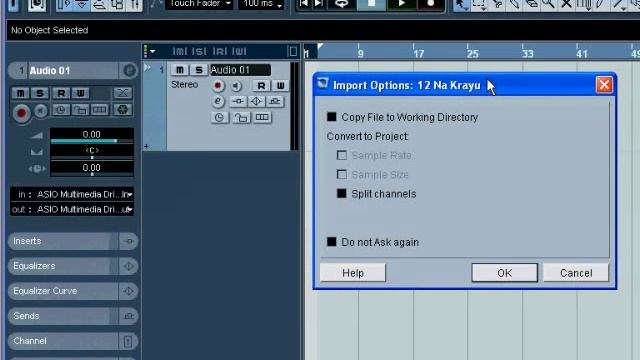Open the Touch Fader automation mode dropdown
The width and height of the screenshot is (640, 360).
tap(199, 4)
